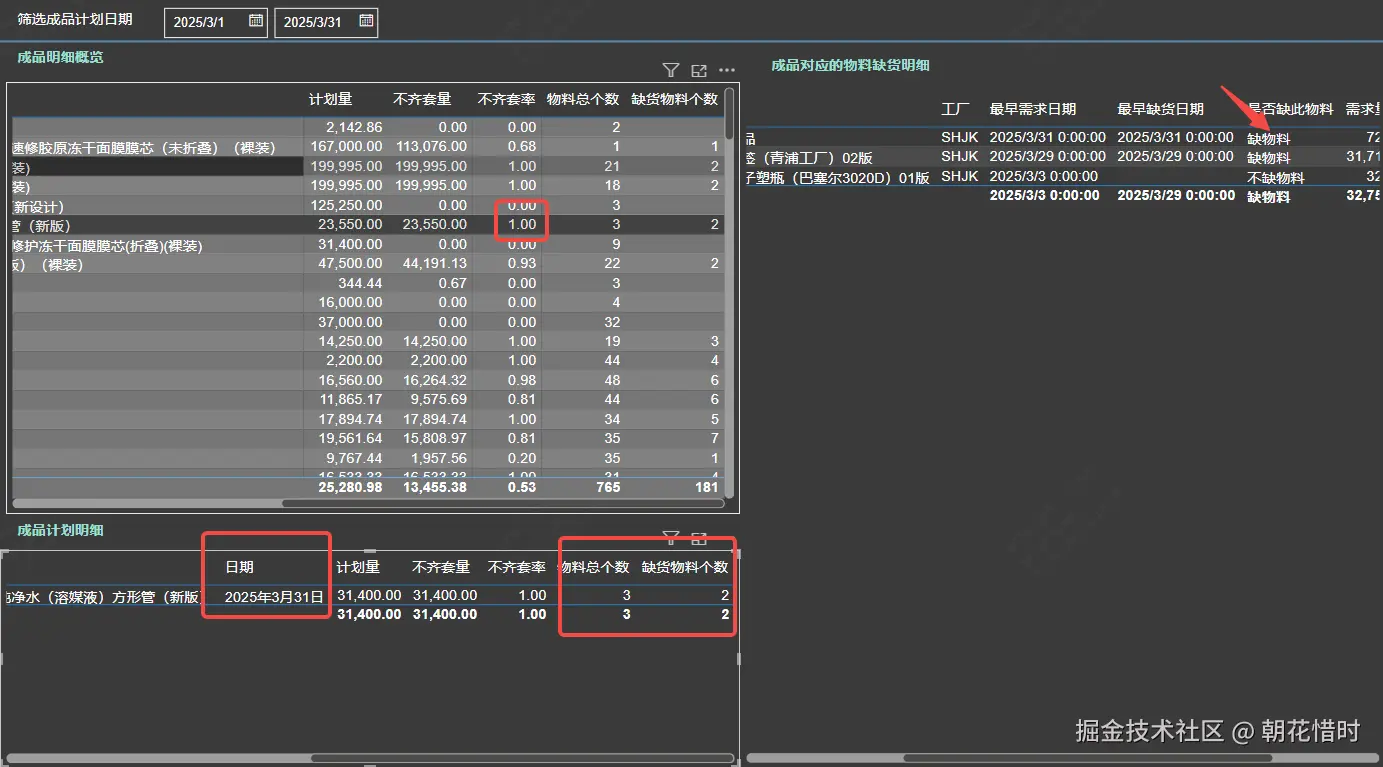Image resolution: width=1383 pixels, height=767 pixels.
Task: Select the 成品明细概览 title
Action: 60,57
